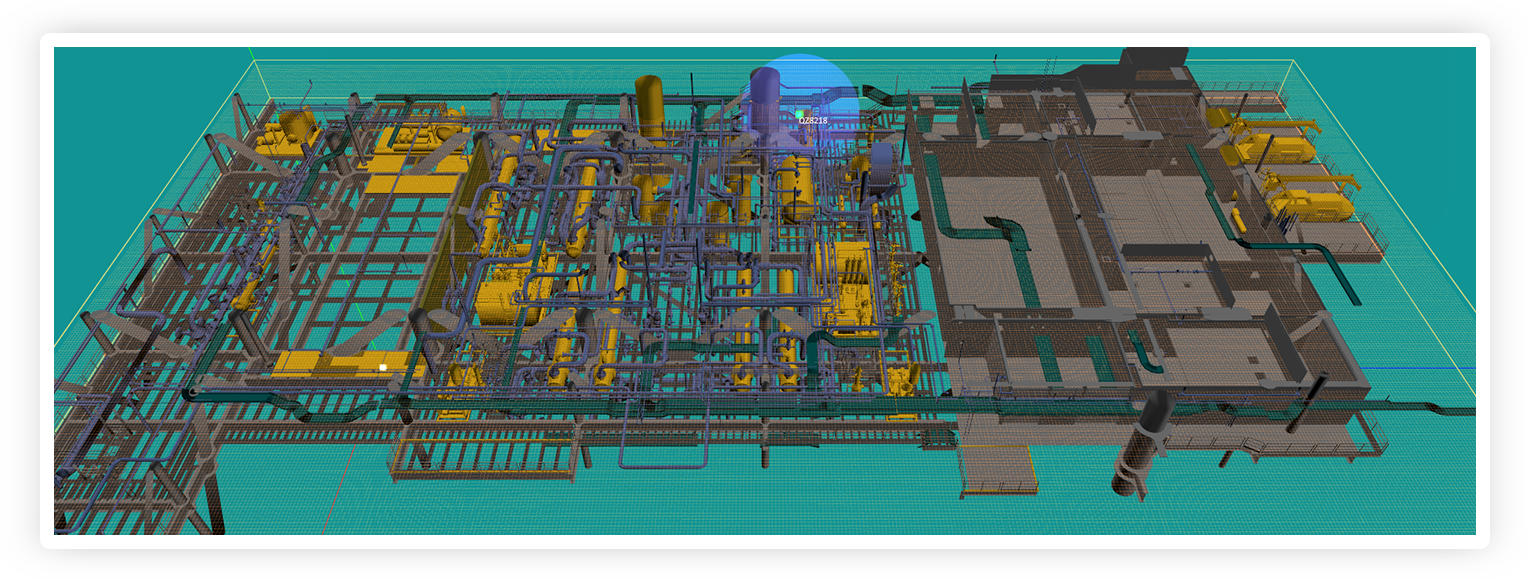Select the green square marker beside QZ8218

click(x=799, y=114)
